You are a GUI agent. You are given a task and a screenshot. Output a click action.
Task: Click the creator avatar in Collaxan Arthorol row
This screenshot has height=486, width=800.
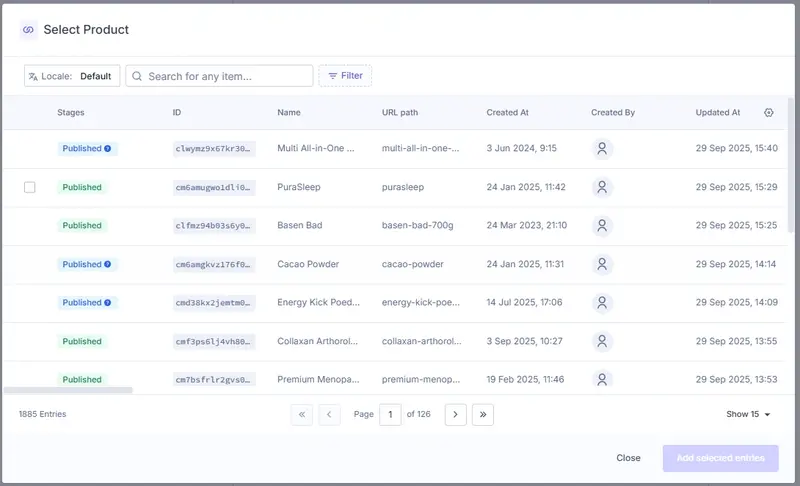[602, 341]
